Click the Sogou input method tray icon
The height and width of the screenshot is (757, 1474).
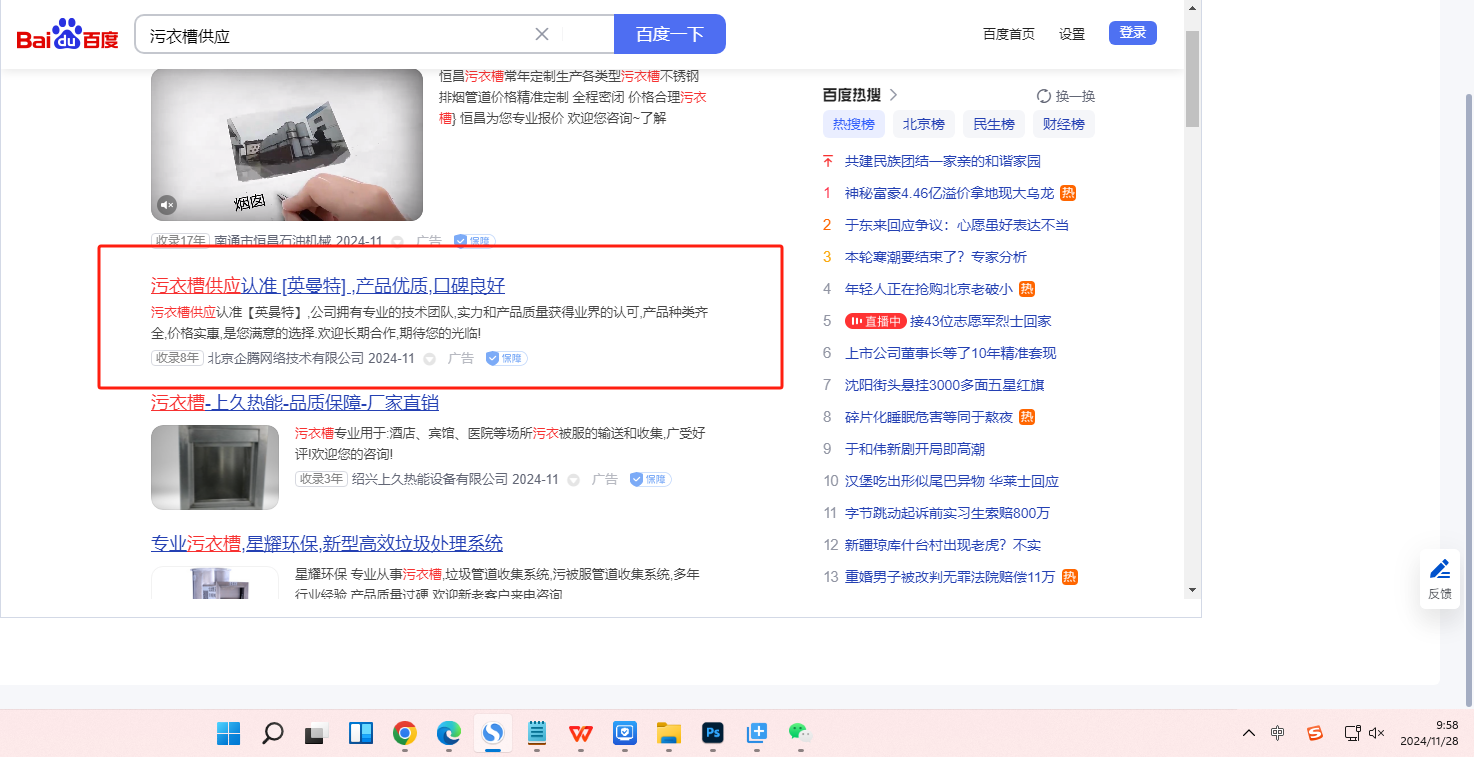click(1315, 734)
